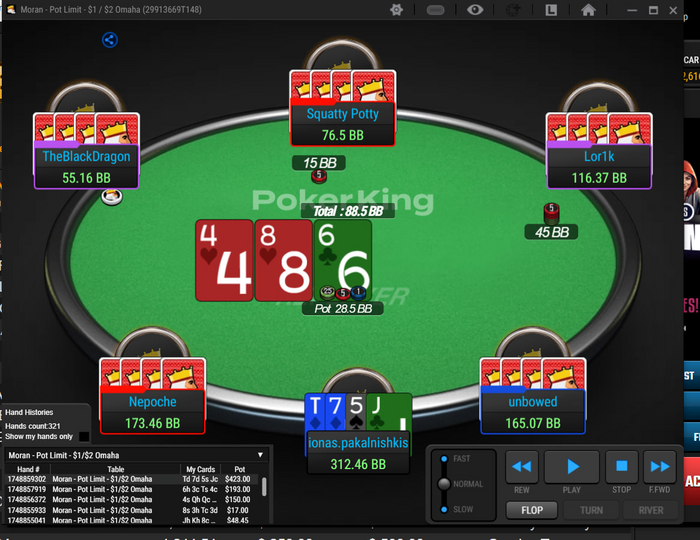Click Nepoche's 173.46 BB stack
Viewport: 700px width, 540px height.
[153, 423]
